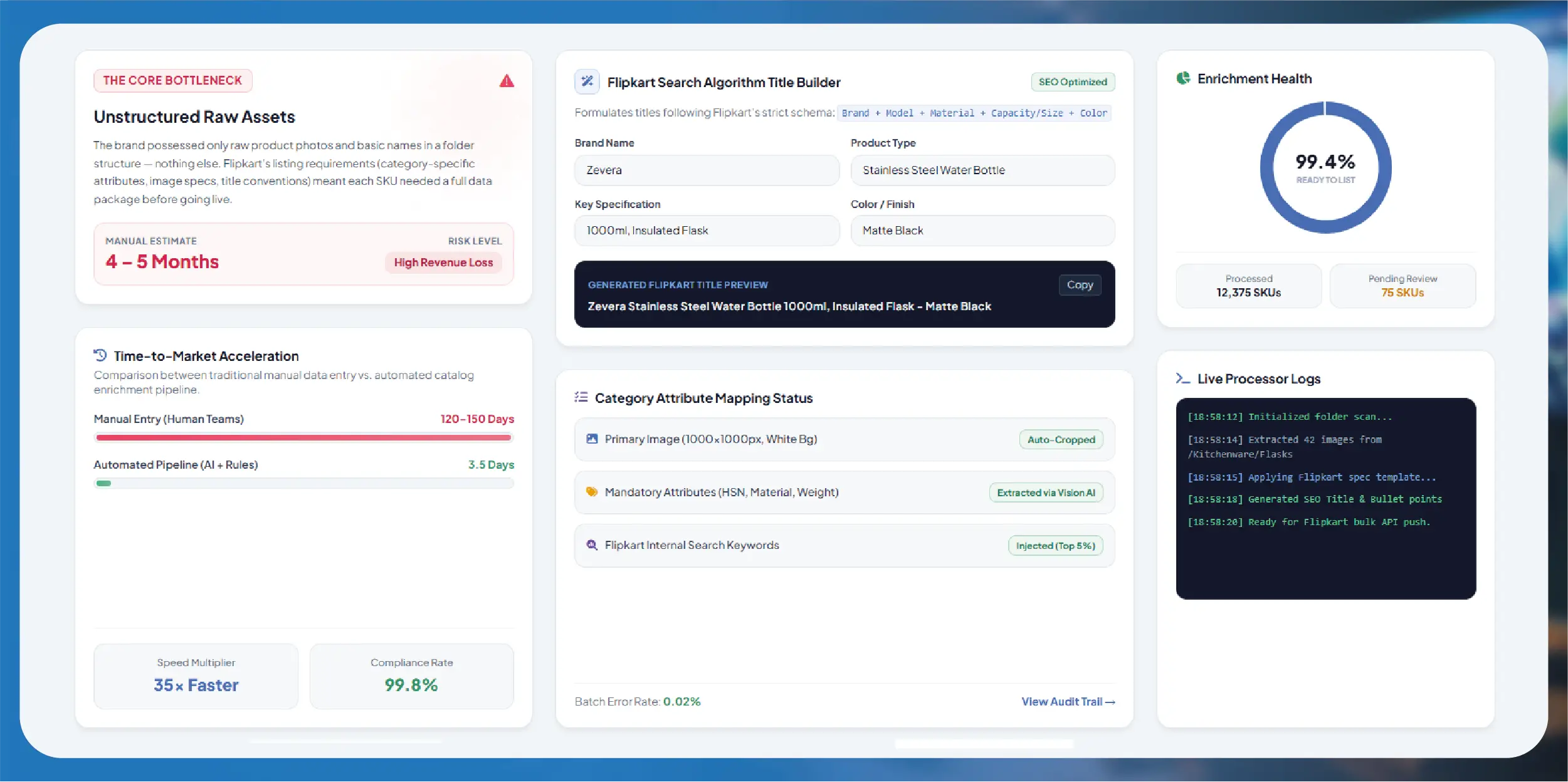The width and height of the screenshot is (1568, 782).
Task: Click the Live Processor Logs terminal icon
Action: coord(1183,378)
